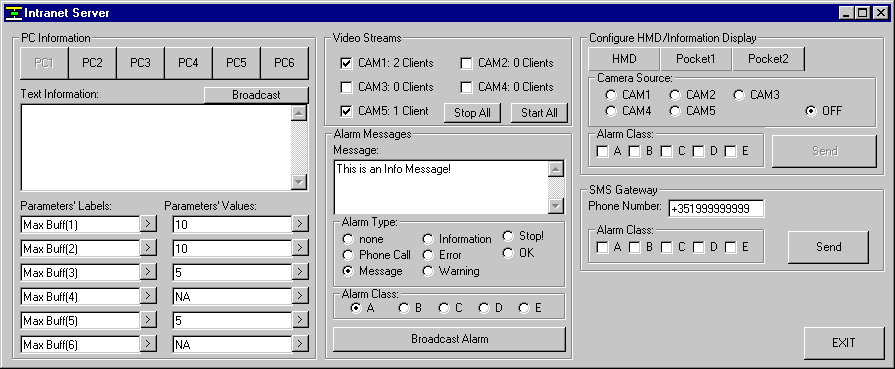The width and height of the screenshot is (895, 369).
Task: Check Alarm Class C in HMD configuration
Action: click(x=666, y=151)
